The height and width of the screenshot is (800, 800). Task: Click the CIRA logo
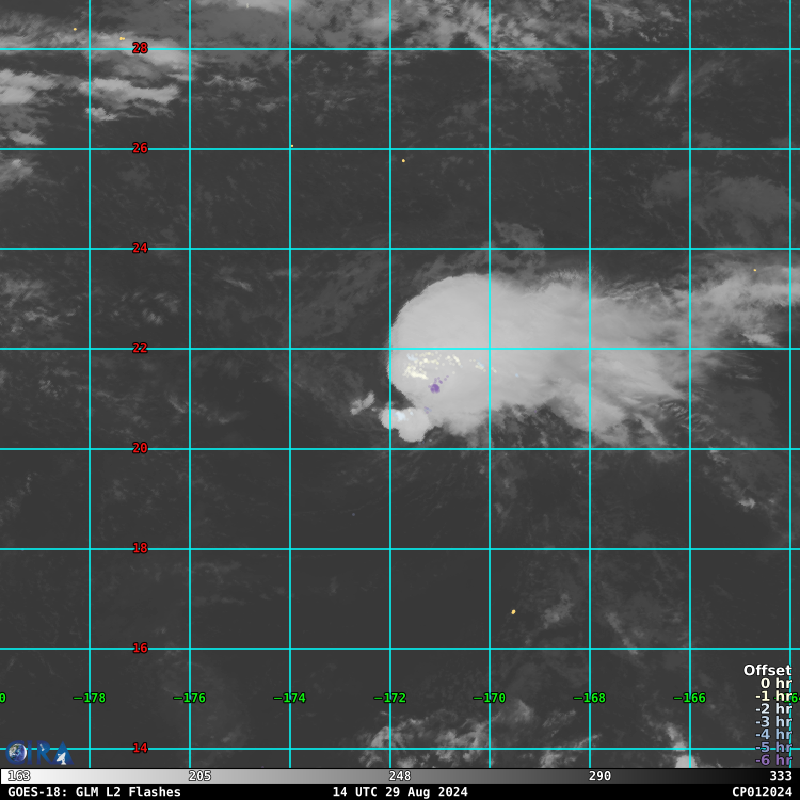pyautogui.click(x=40, y=753)
